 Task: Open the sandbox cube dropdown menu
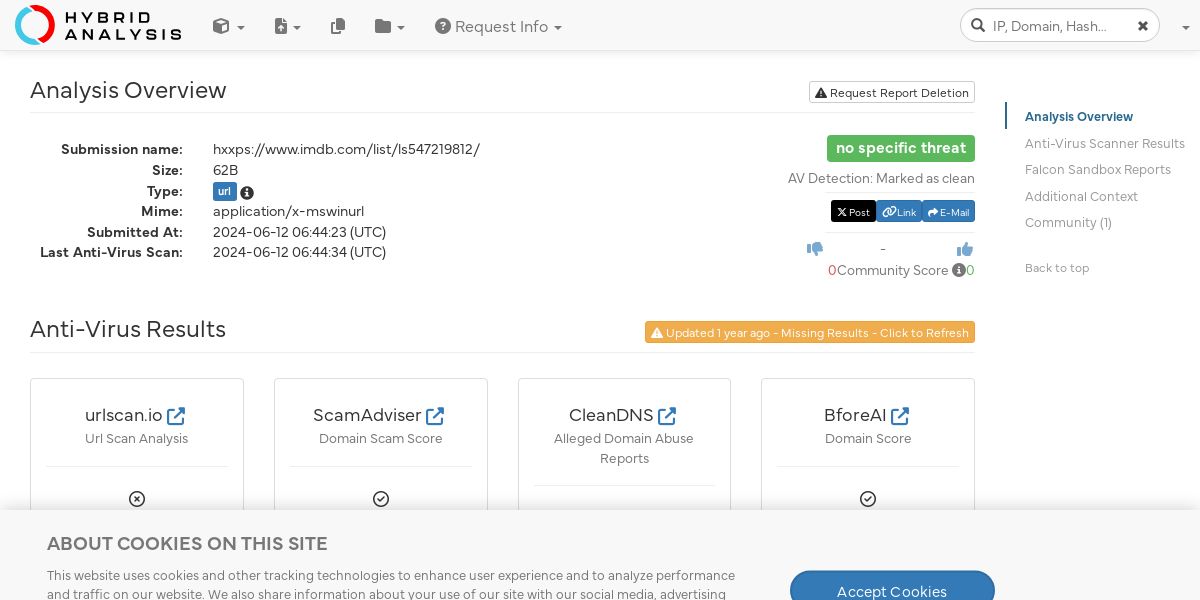point(228,27)
